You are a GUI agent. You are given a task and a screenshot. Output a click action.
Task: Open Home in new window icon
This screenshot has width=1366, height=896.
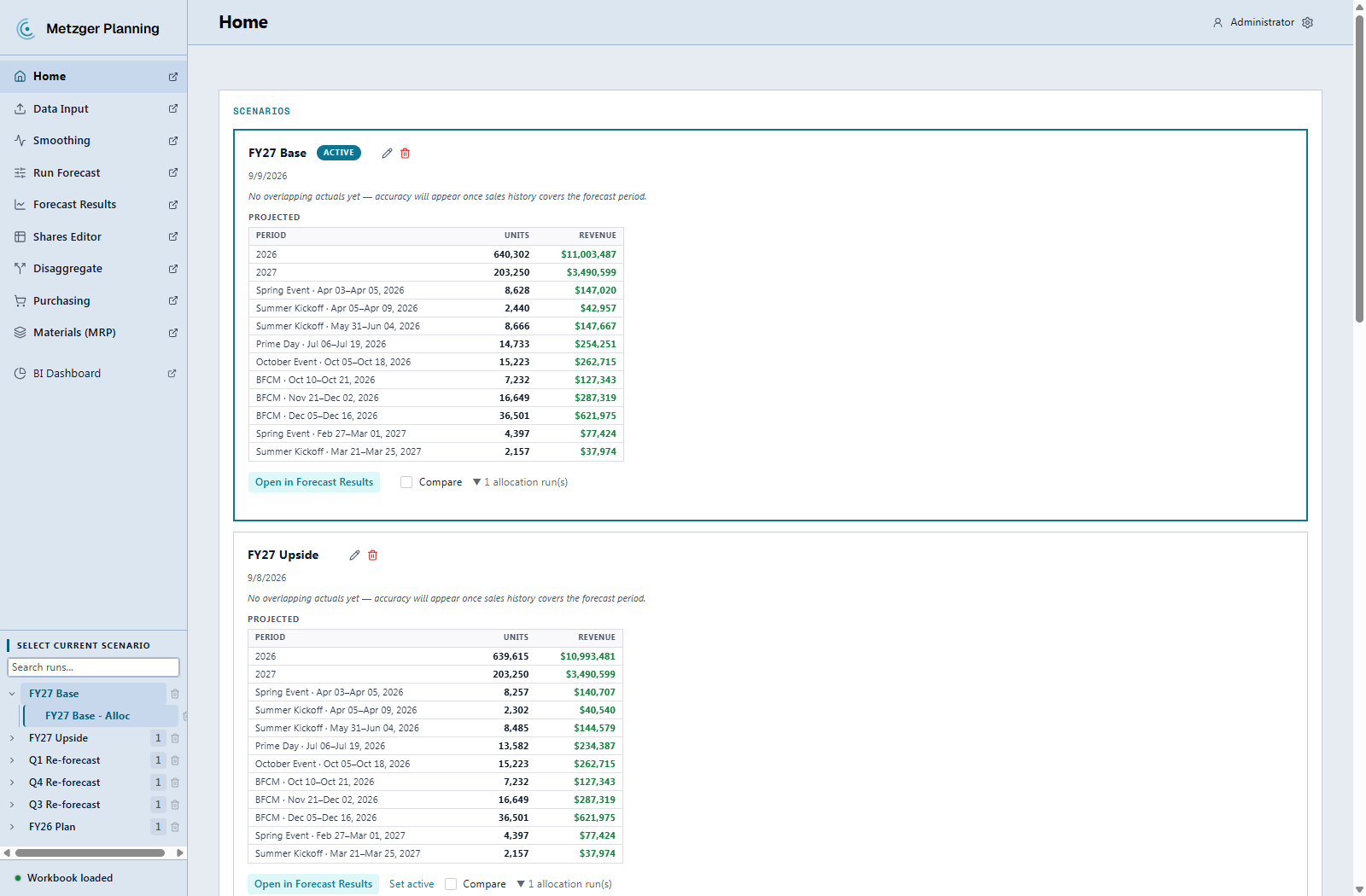(x=173, y=77)
